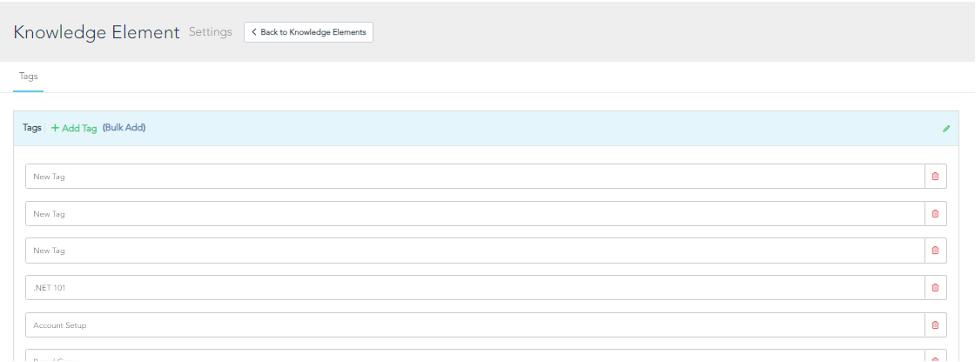The width and height of the screenshot is (977, 362).
Task: Click the green pencil edit icon
Action: [946, 129]
